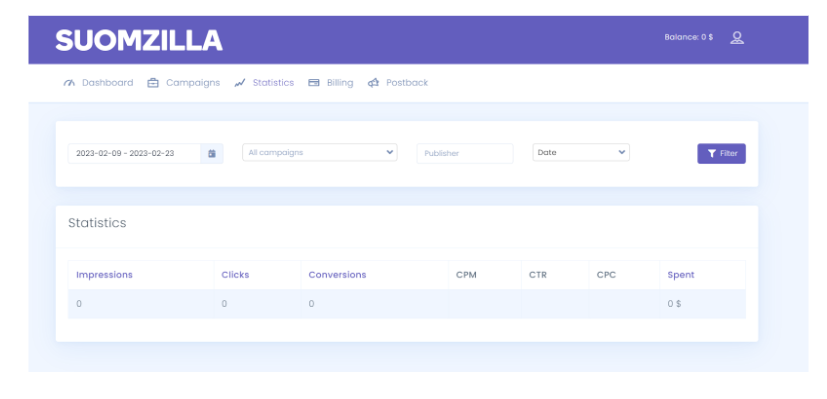Click the Impressions value 0 cell
827x399 pixels.
[141, 304]
